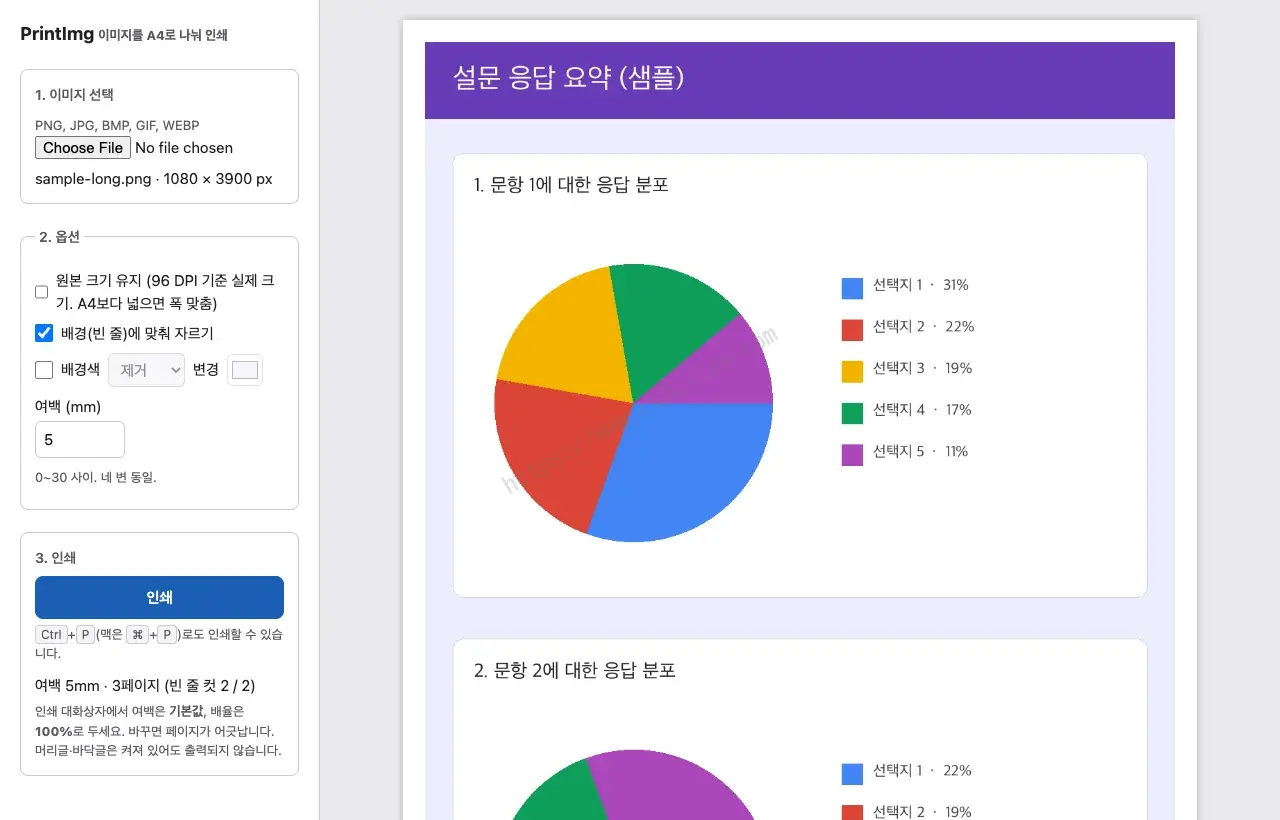
Task: Click the purple 선택지 5 legend square
Action: 852,455
